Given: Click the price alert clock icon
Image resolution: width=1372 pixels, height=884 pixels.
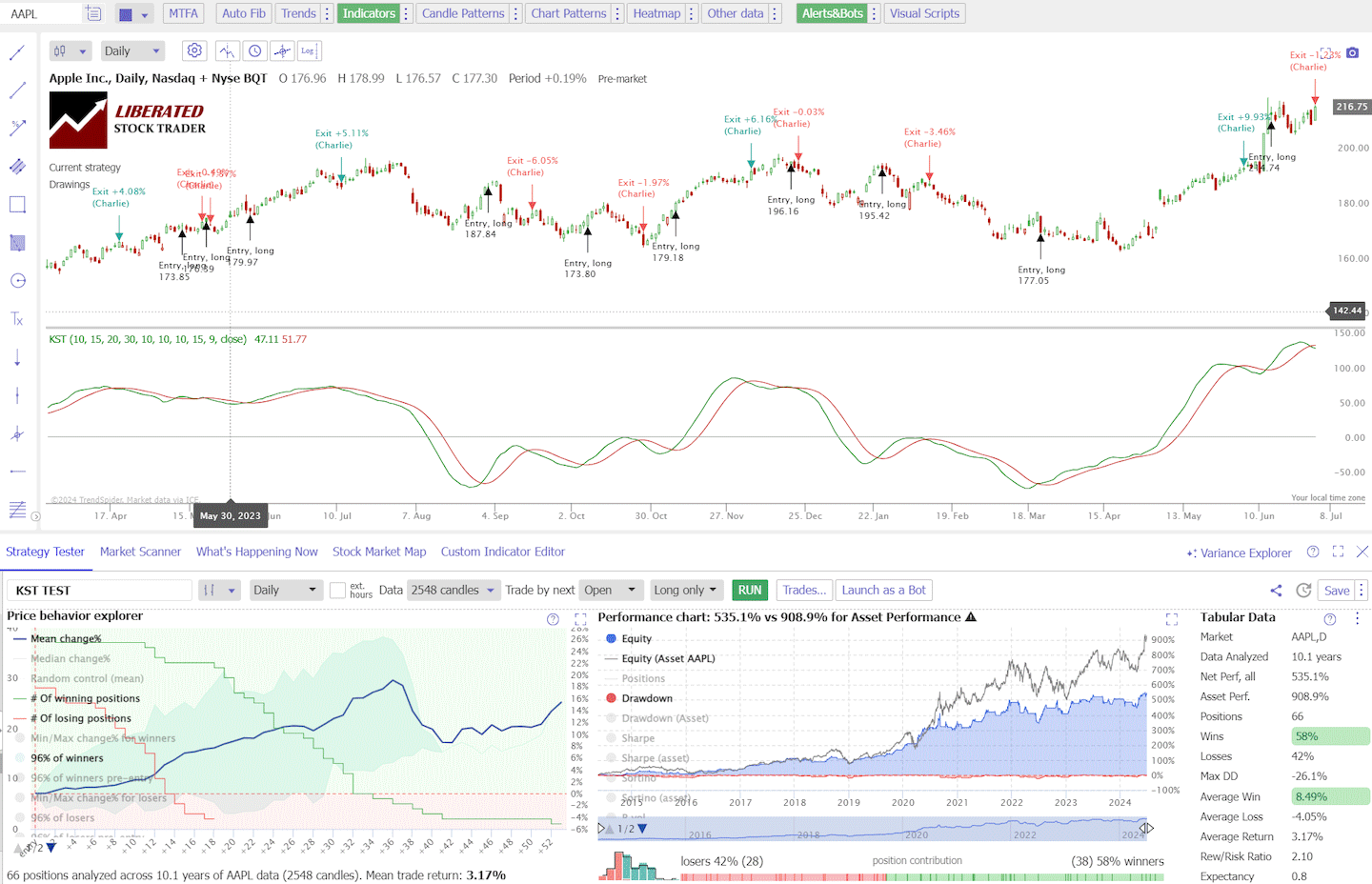Looking at the screenshot, I should pyautogui.click(x=254, y=50).
